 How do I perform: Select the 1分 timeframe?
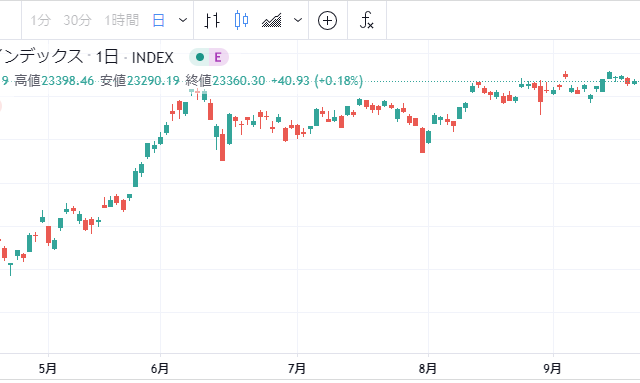coord(40,20)
